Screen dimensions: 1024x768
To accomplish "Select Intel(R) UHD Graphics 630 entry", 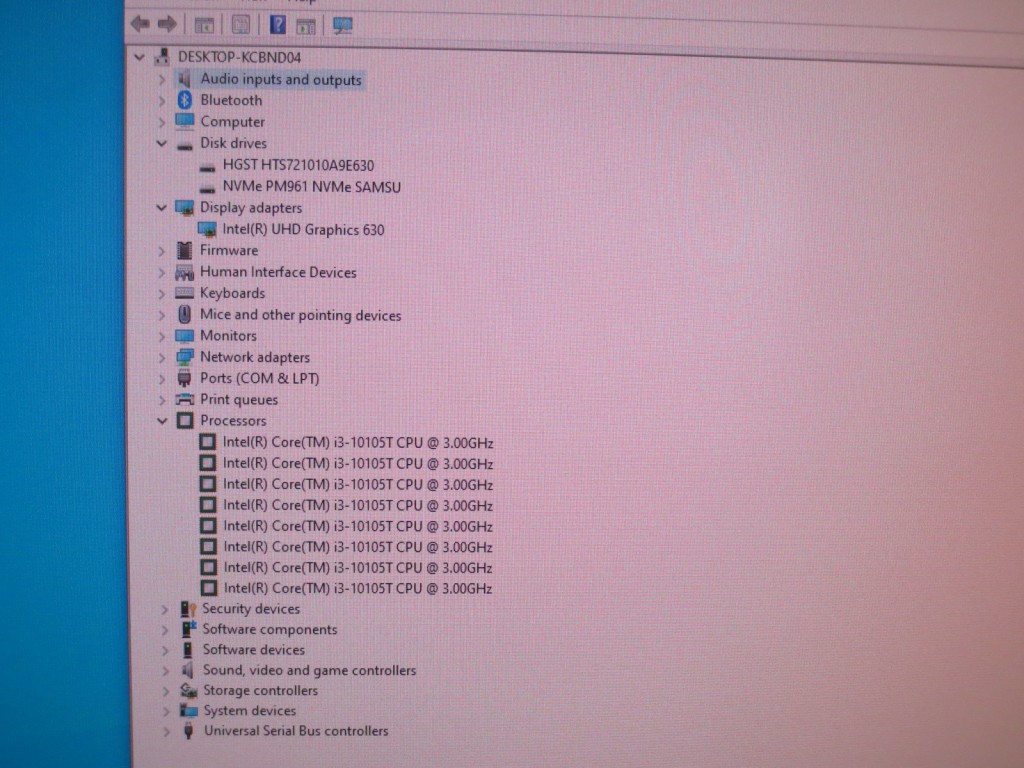I will (x=303, y=229).
